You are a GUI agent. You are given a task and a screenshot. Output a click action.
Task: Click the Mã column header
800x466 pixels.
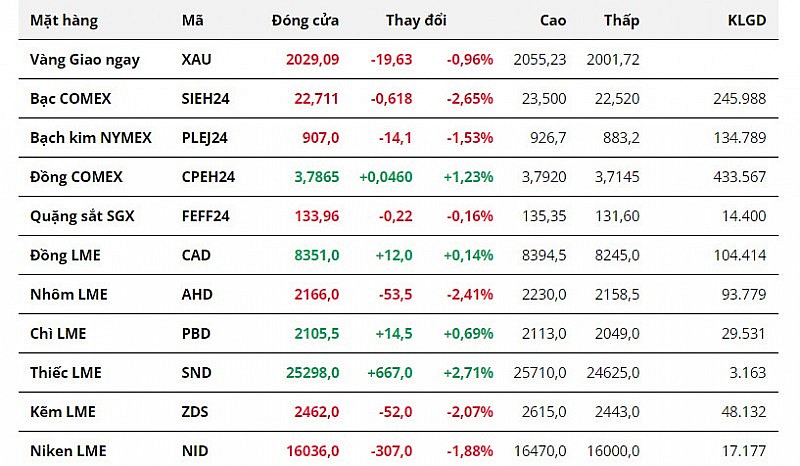193,20
